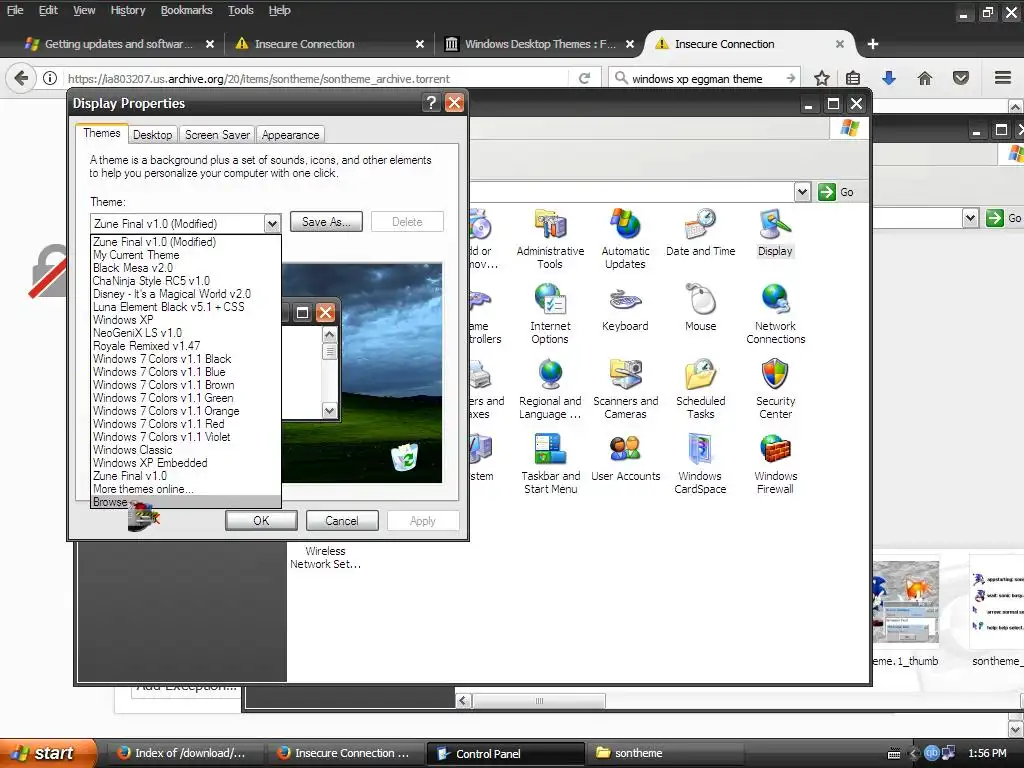The width and height of the screenshot is (1024, 768).
Task: Bookmark this page with star icon
Action: [x=822, y=78]
